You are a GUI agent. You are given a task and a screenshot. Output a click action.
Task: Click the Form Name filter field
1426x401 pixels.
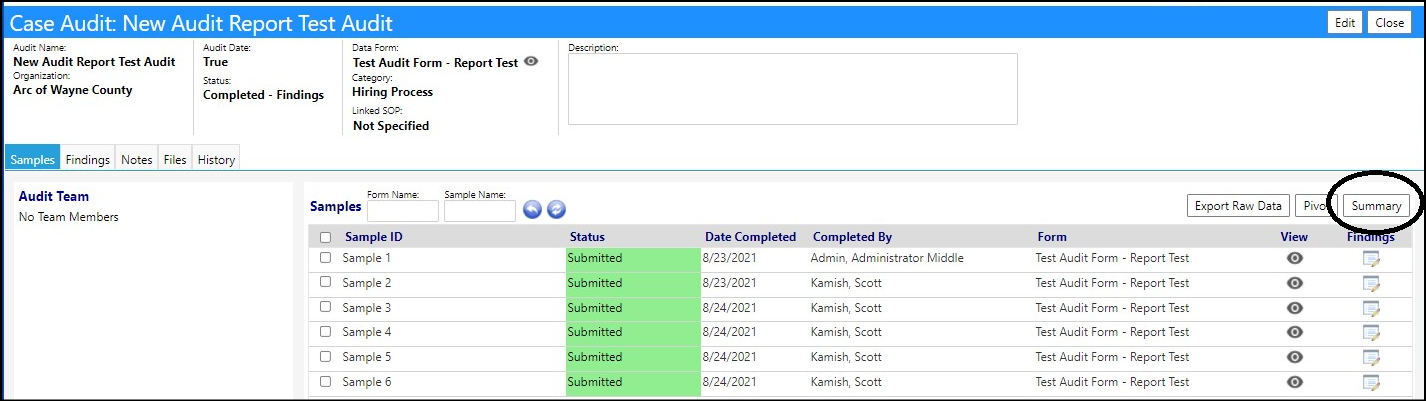[x=403, y=210]
